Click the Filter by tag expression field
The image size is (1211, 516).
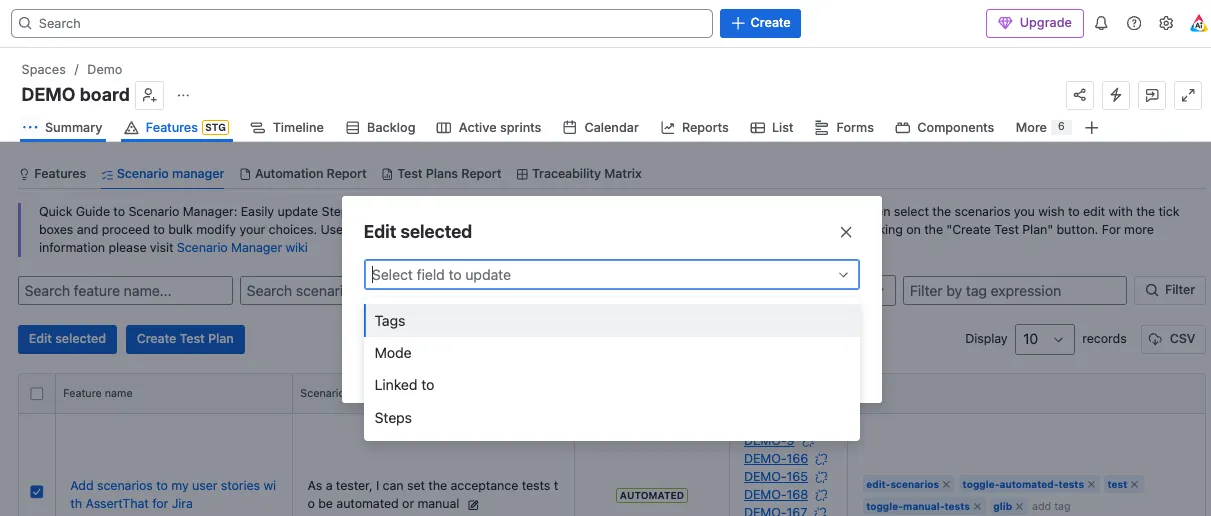(x=1015, y=291)
